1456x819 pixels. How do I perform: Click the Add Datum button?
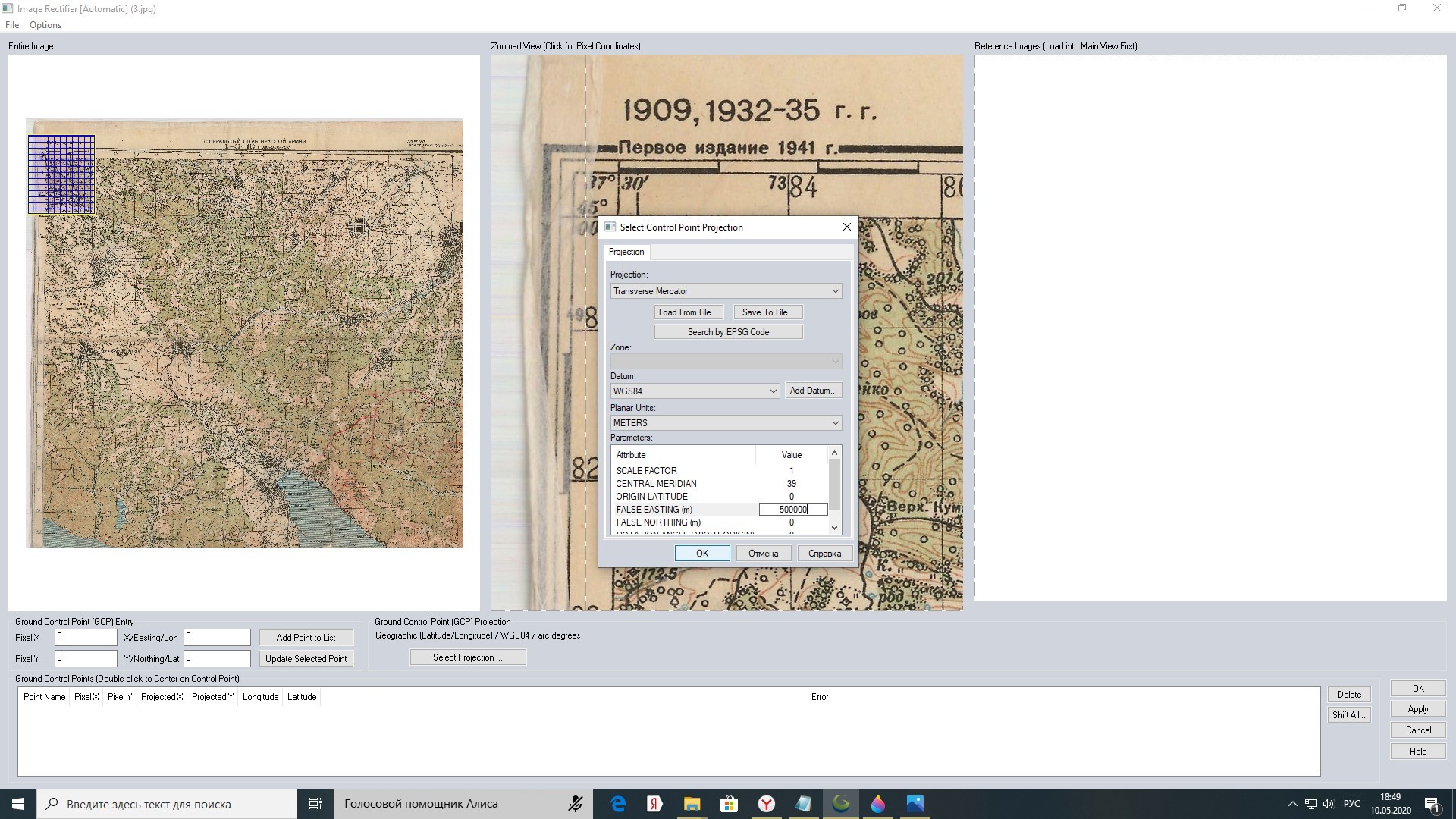pyautogui.click(x=813, y=391)
